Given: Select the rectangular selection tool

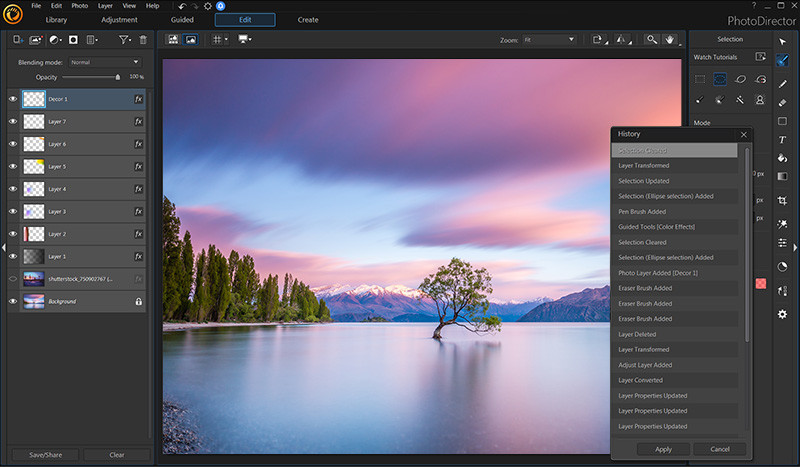Looking at the screenshot, I should 700,79.
